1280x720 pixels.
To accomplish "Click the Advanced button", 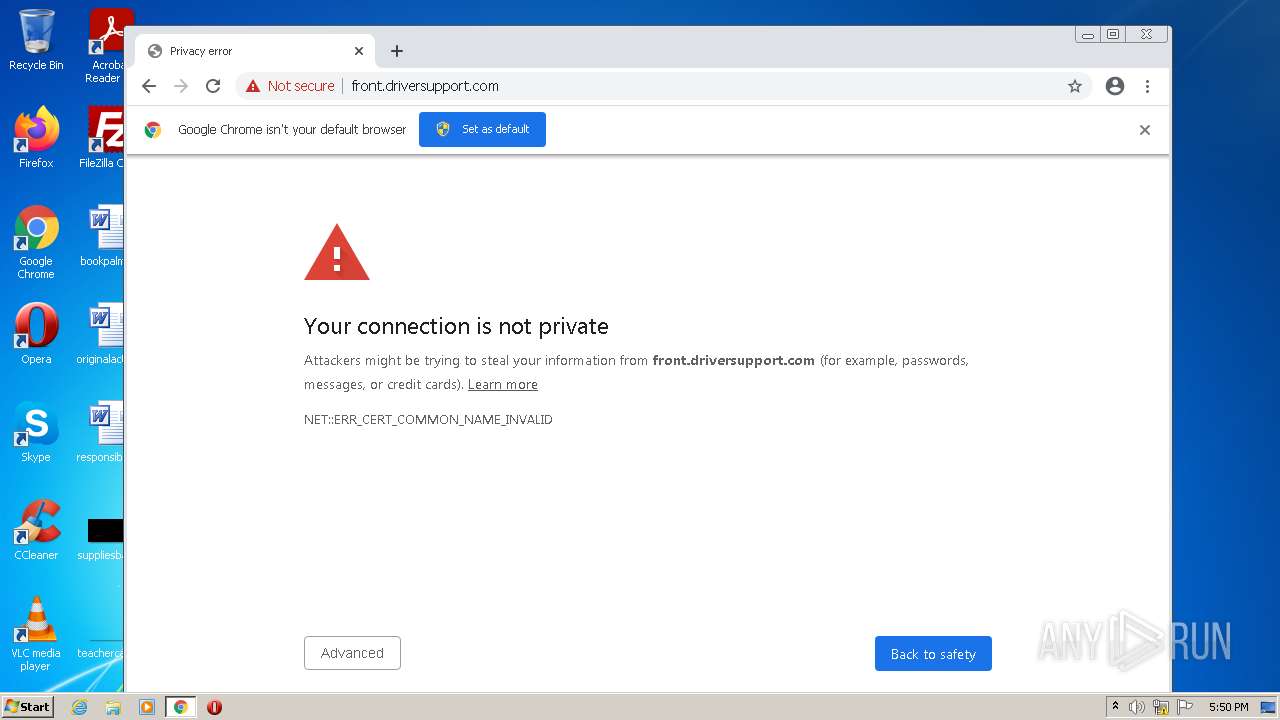I will [352, 653].
